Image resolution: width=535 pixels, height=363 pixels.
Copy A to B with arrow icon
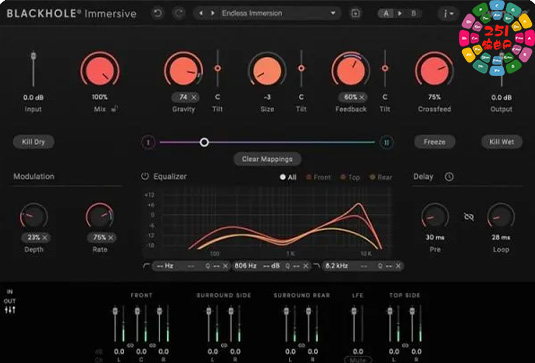(400, 13)
